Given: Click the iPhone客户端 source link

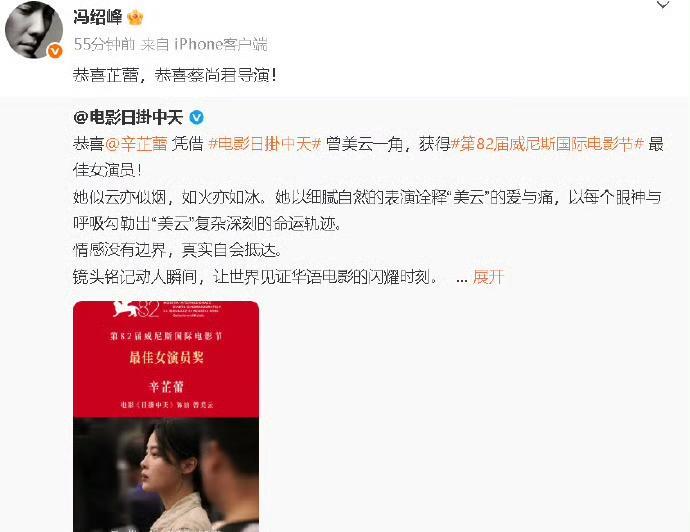Looking at the screenshot, I should (x=221, y=44).
